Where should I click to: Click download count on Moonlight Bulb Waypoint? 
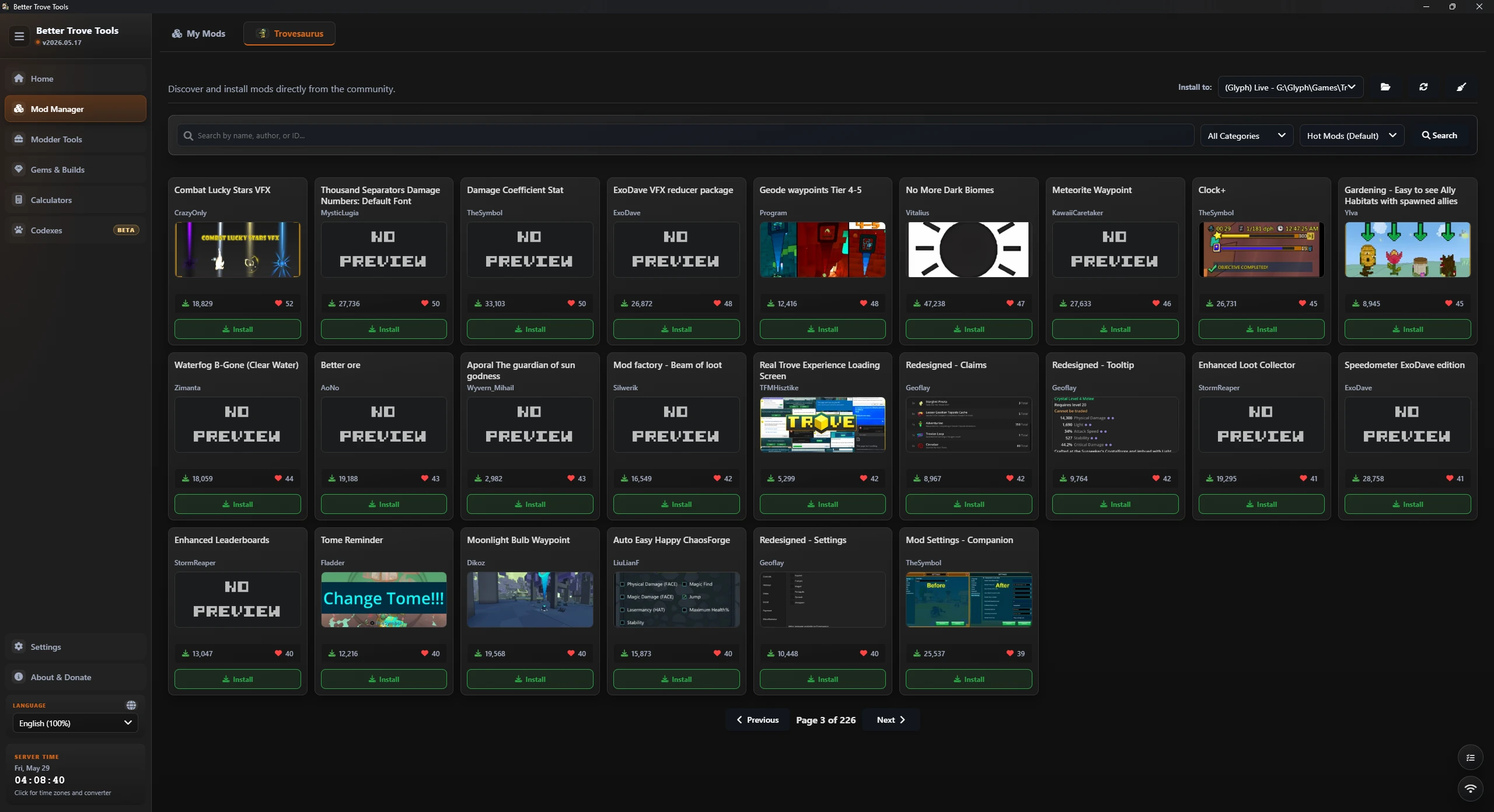(x=490, y=653)
